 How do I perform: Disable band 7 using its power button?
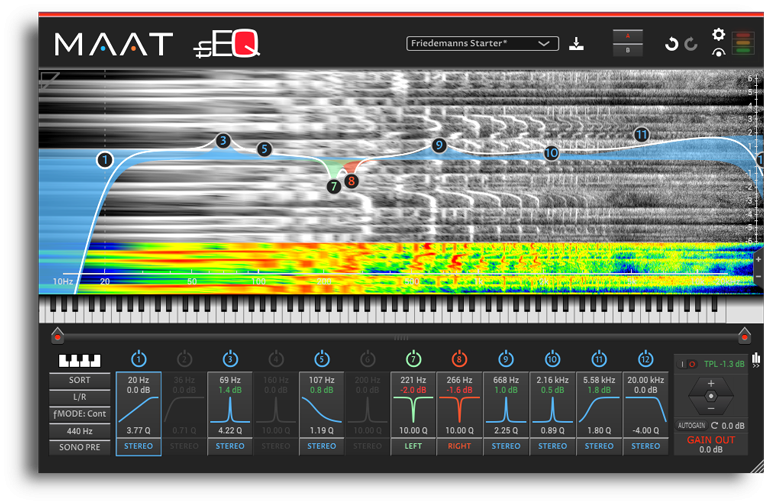[x=414, y=359]
